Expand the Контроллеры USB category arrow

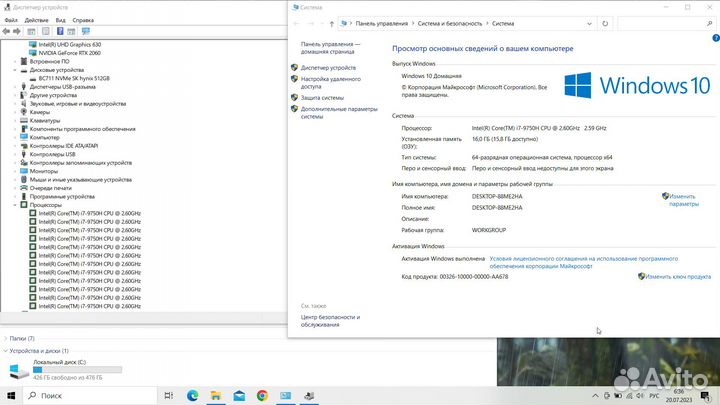coord(15,154)
